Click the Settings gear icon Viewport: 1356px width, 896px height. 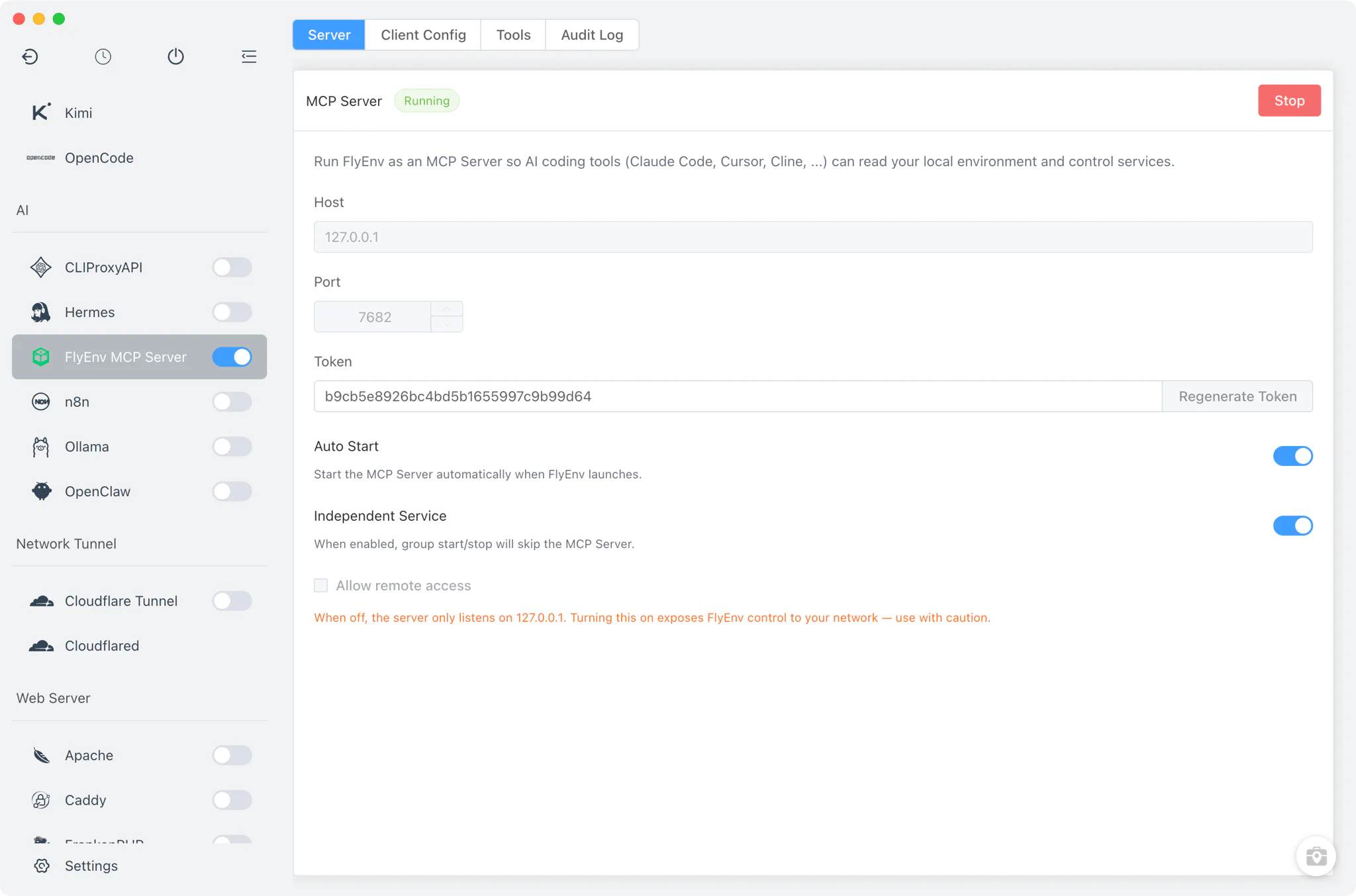point(42,866)
